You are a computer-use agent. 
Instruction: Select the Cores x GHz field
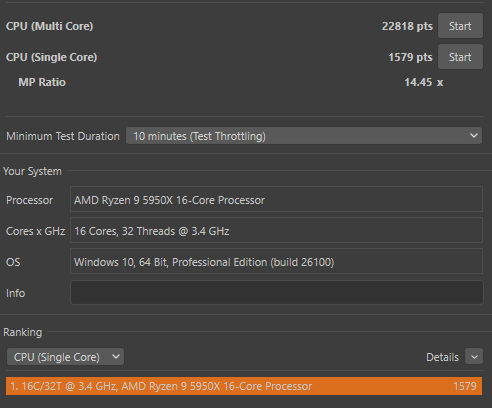click(276, 230)
